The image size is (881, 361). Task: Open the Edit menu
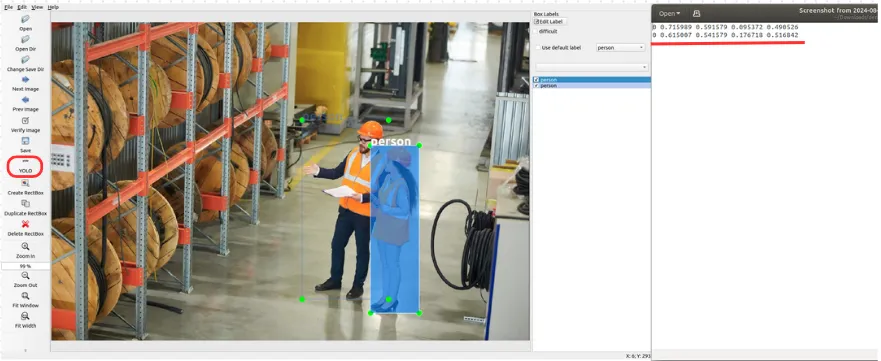click(22, 7)
